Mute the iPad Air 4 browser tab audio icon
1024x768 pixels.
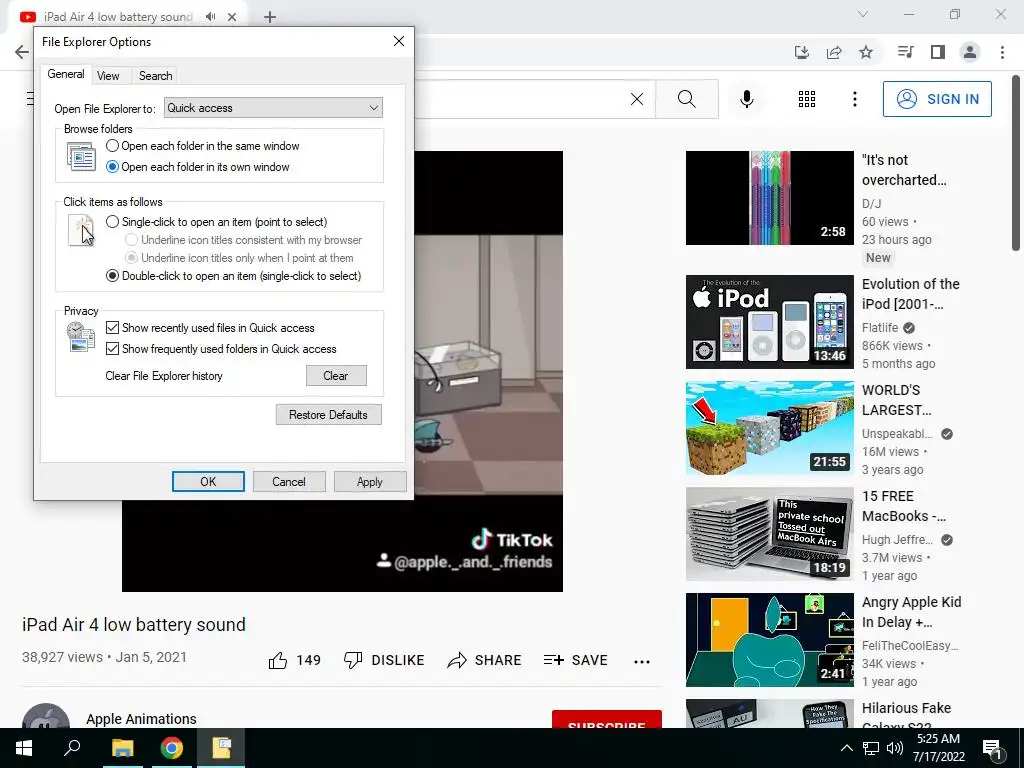pos(210,17)
